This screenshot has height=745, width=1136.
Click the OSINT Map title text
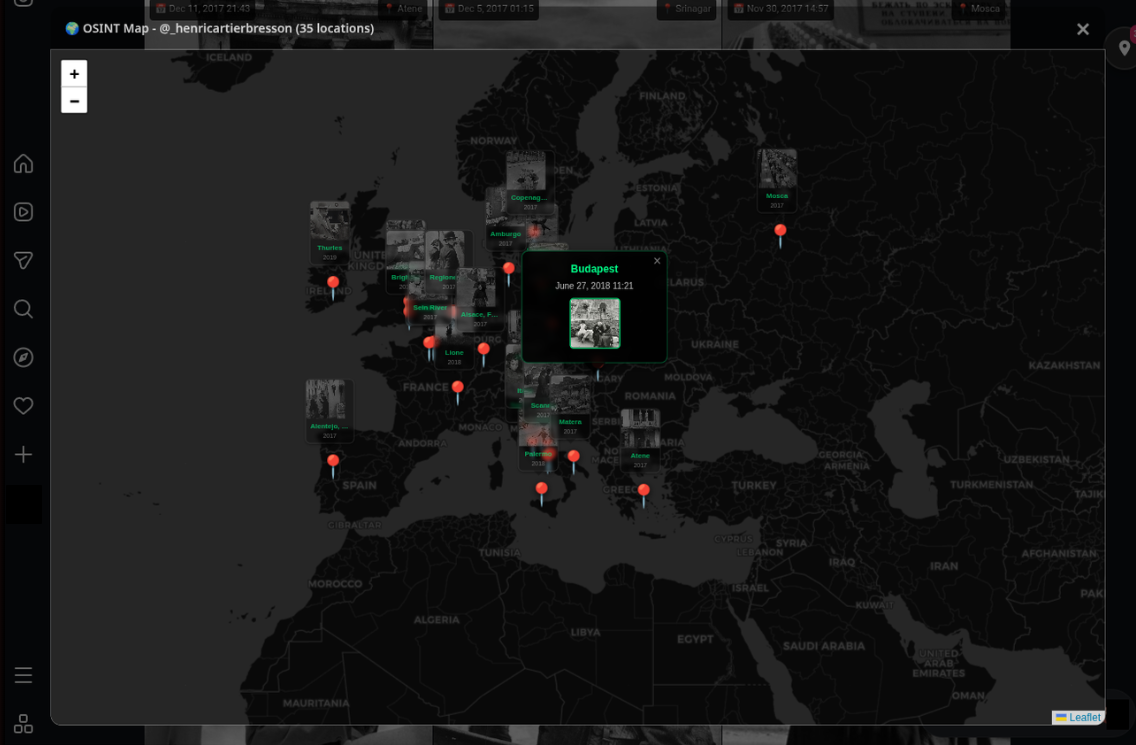220,28
